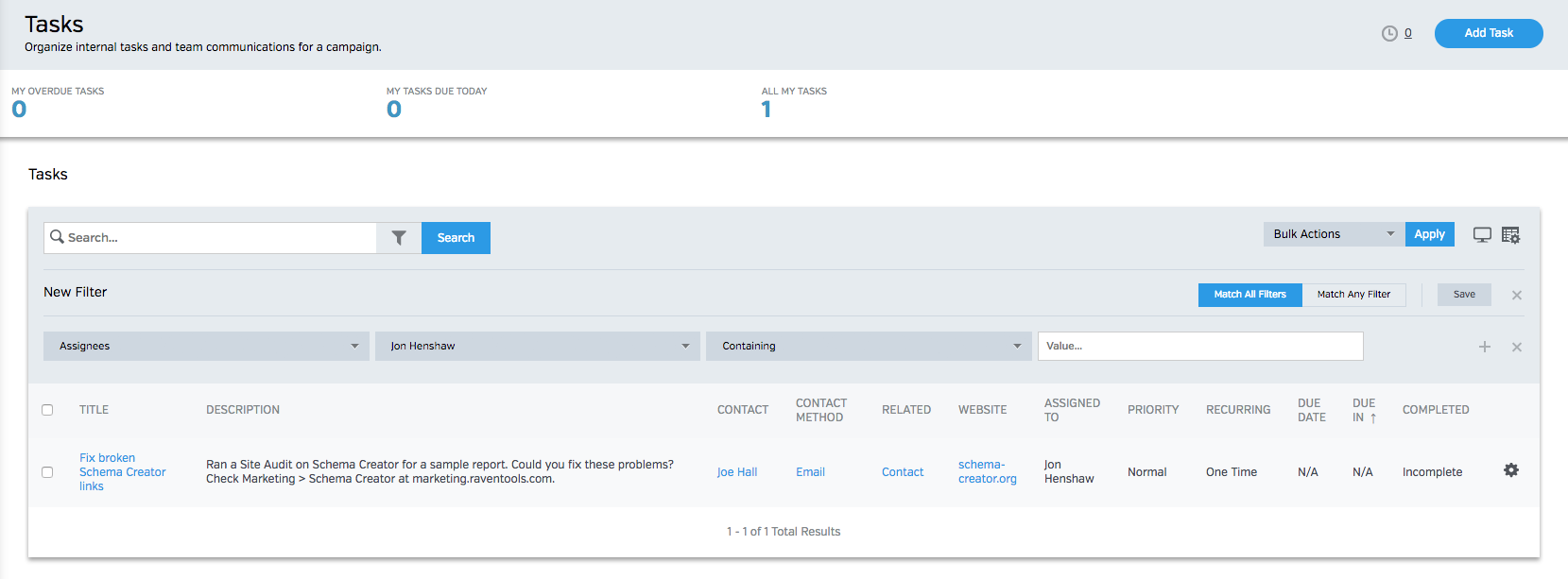Open the table column settings icon

(x=1510, y=235)
